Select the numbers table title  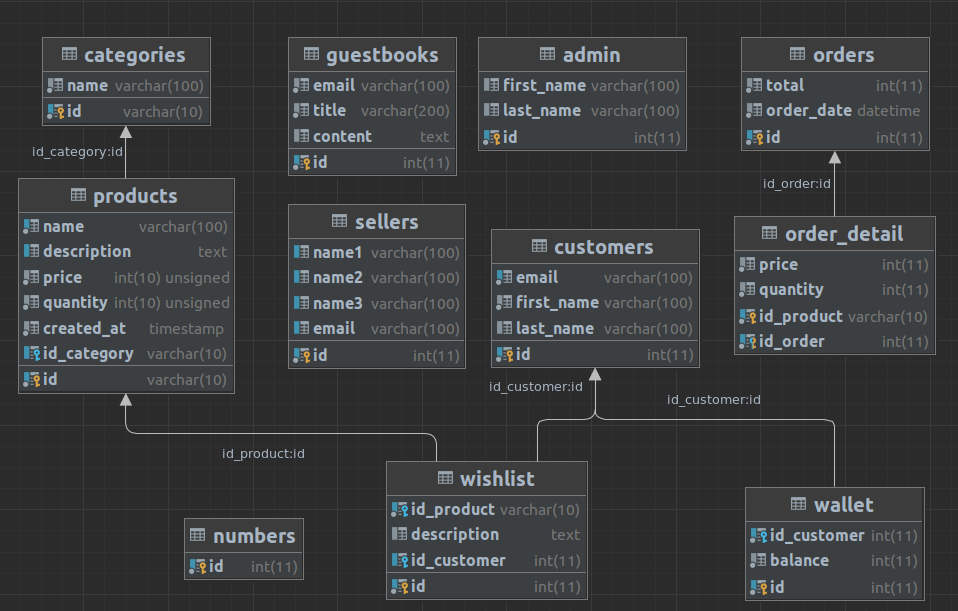[254, 536]
